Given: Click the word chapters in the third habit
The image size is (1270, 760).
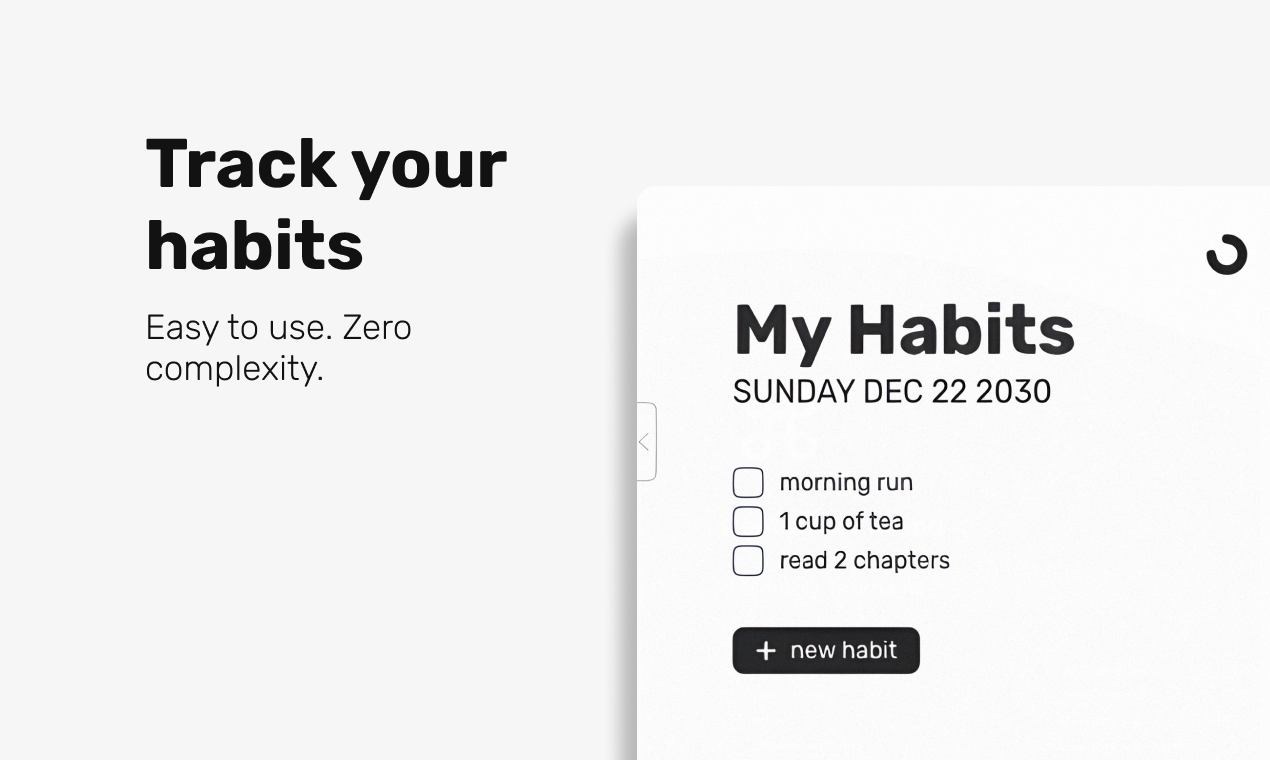Looking at the screenshot, I should point(901,560).
